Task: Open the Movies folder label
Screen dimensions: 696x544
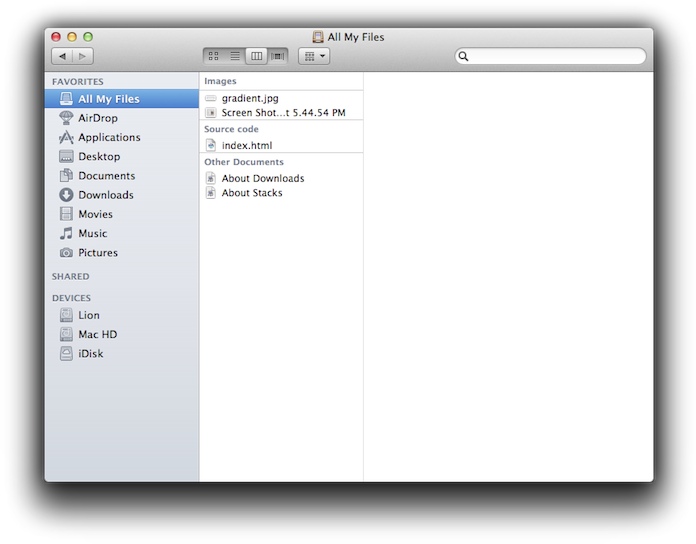Action: coord(95,214)
